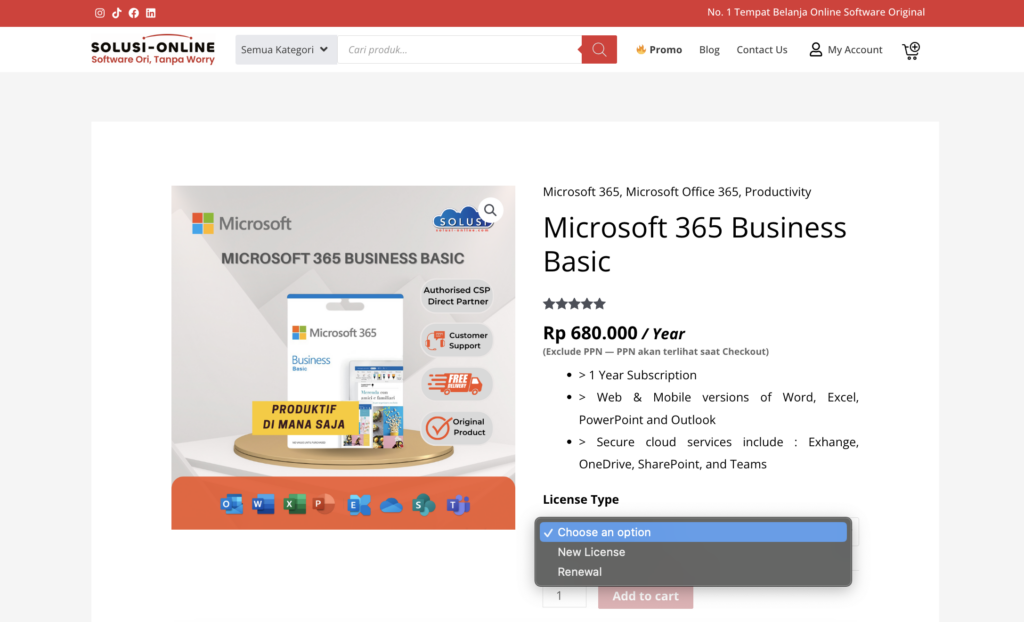Open the Contact Us page
This screenshot has height=622, width=1024.
(x=761, y=50)
